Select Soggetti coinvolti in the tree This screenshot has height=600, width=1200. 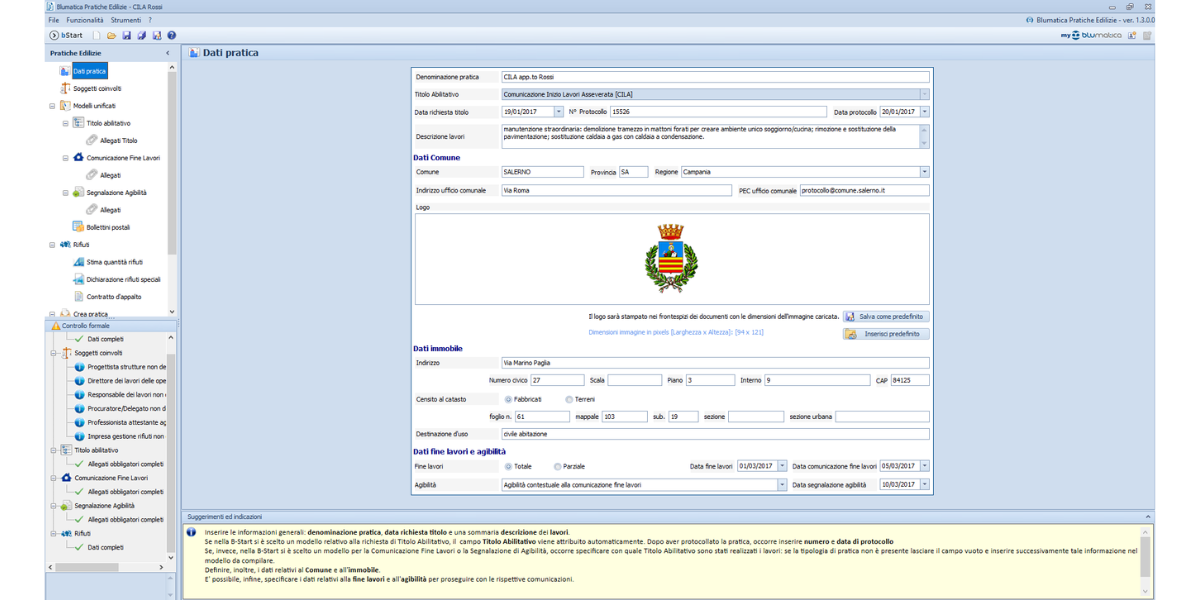[96, 88]
